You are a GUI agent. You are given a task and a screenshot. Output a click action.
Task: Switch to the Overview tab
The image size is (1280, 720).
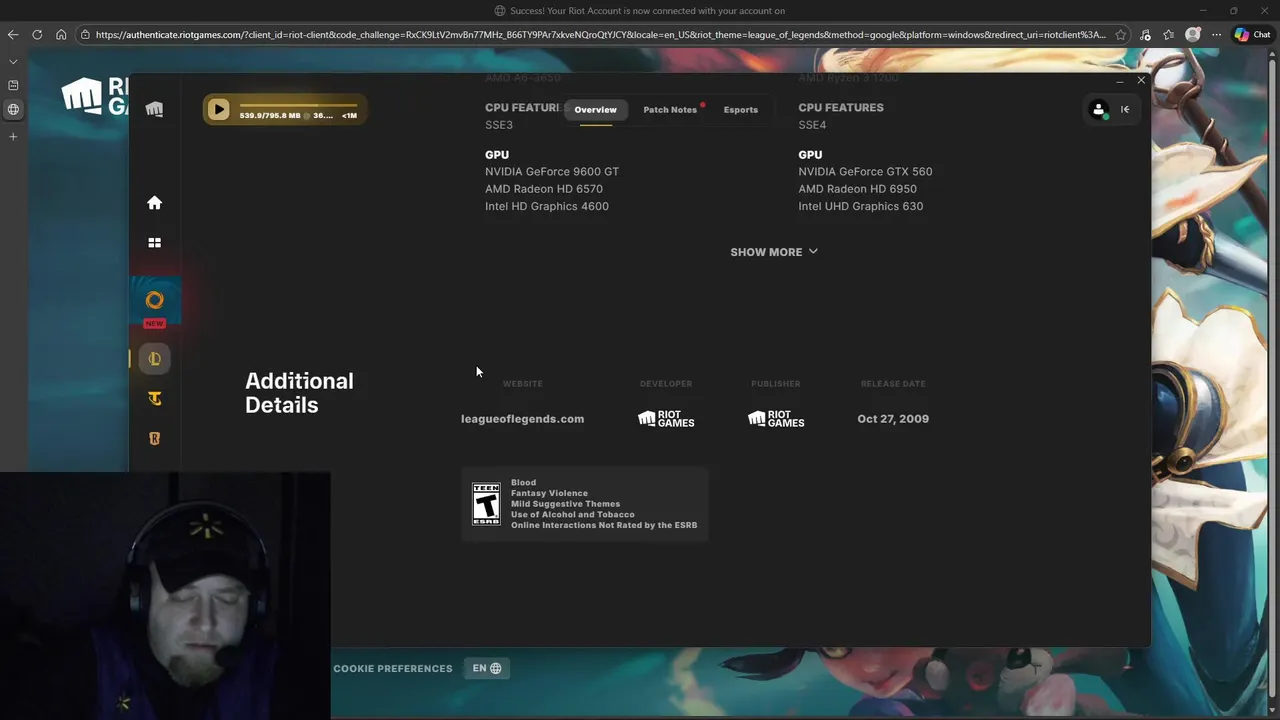[x=595, y=110]
